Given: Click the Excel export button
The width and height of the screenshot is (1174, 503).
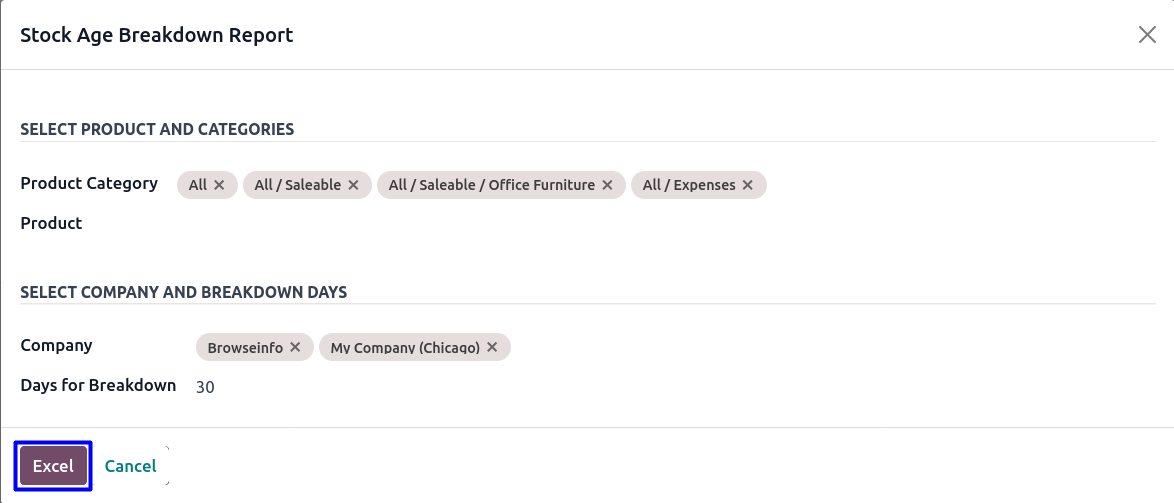Looking at the screenshot, I should click(53, 466).
